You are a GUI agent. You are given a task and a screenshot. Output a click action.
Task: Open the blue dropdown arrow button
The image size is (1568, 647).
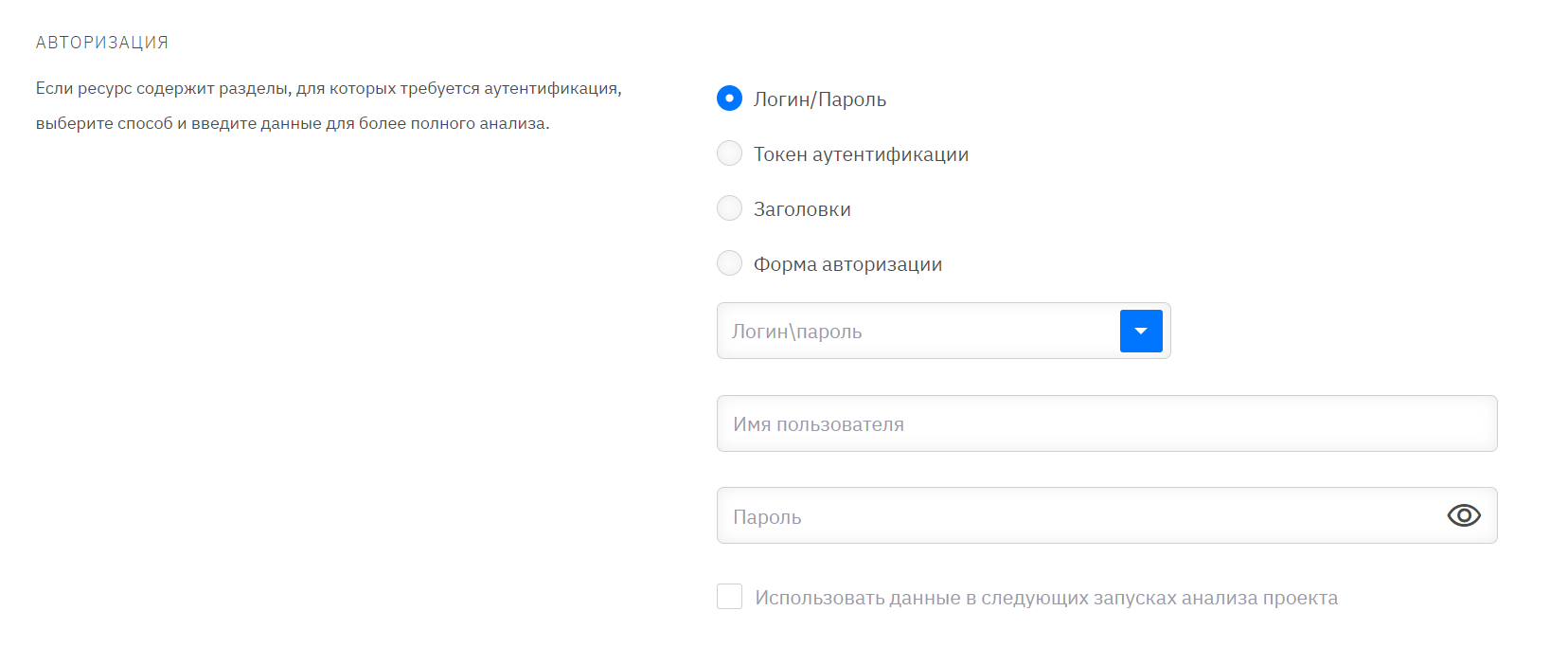click(x=1141, y=331)
